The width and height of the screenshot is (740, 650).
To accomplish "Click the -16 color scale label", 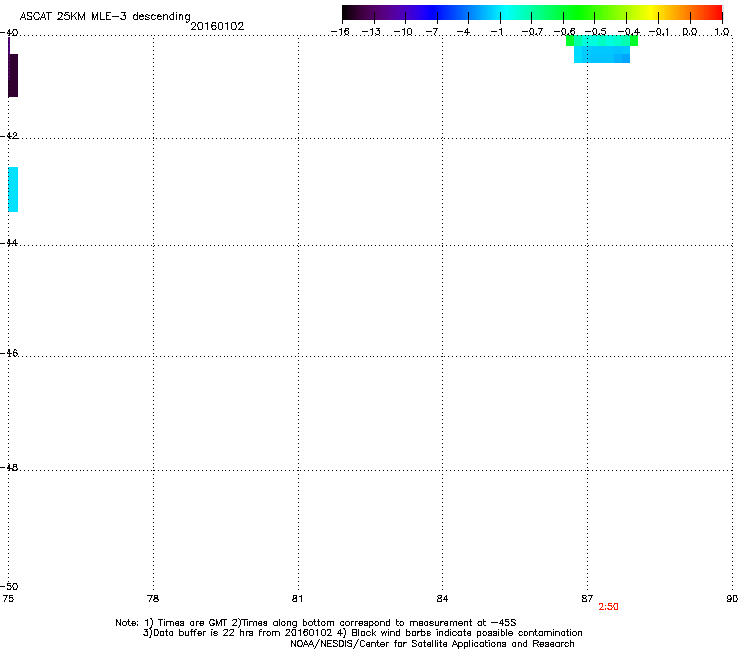I will click(340, 32).
